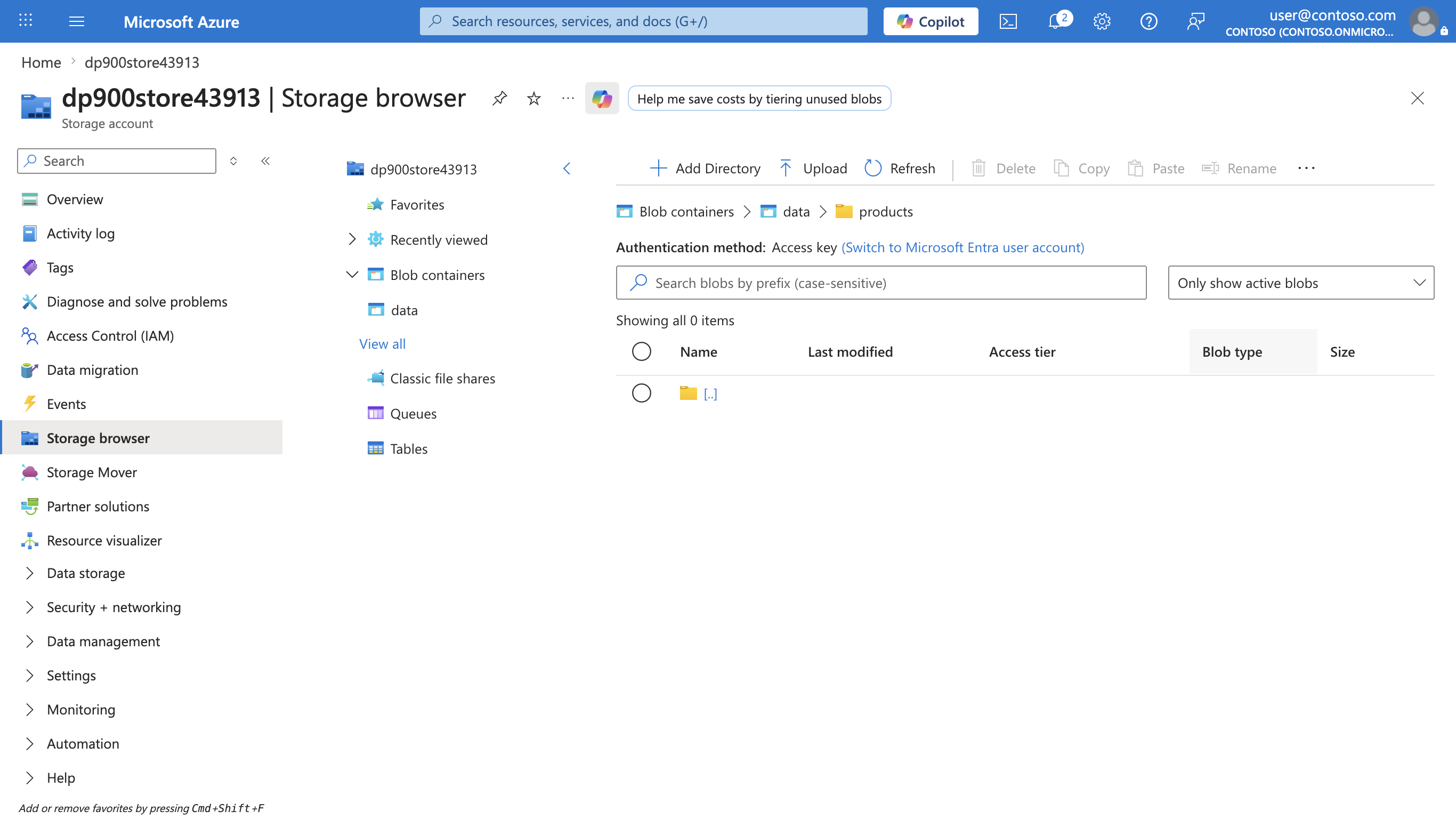Image resolution: width=1456 pixels, height=819 pixels.
Task: Click the dp900store43913 breadcrumb link
Action: tap(142, 62)
